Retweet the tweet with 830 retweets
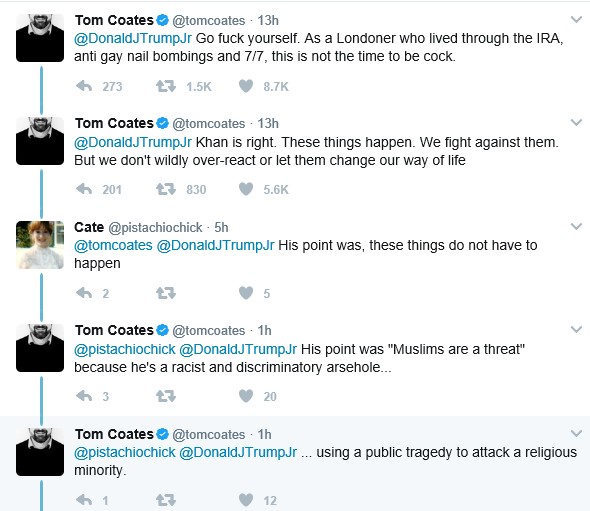Image resolution: width=590 pixels, height=511 pixels. coord(166,189)
